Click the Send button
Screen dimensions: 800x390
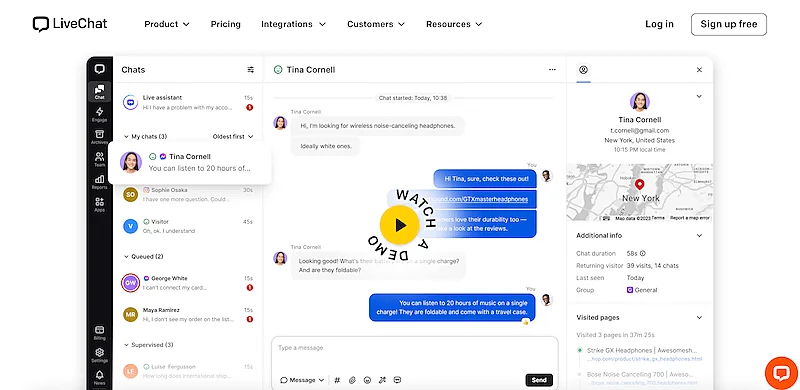pyautogui.click(x=539, y=380)
